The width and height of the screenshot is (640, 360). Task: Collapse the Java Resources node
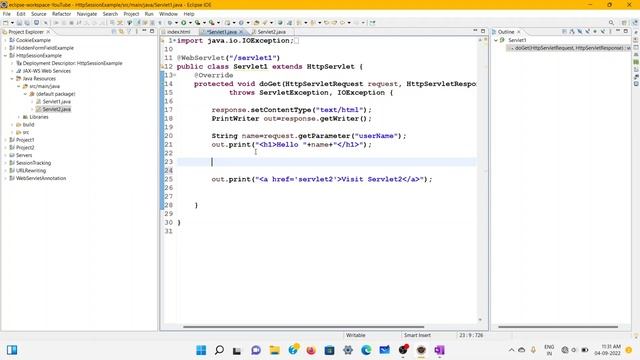12,78
